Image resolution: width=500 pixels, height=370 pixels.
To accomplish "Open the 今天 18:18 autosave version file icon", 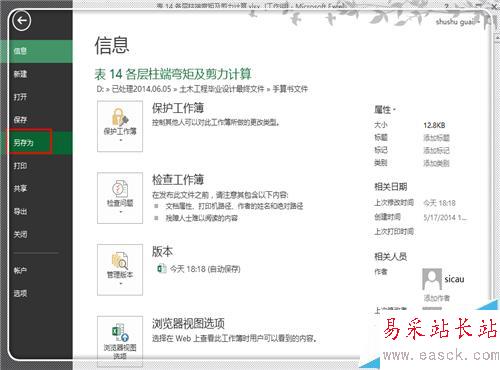I will click(x=162, y=268).
